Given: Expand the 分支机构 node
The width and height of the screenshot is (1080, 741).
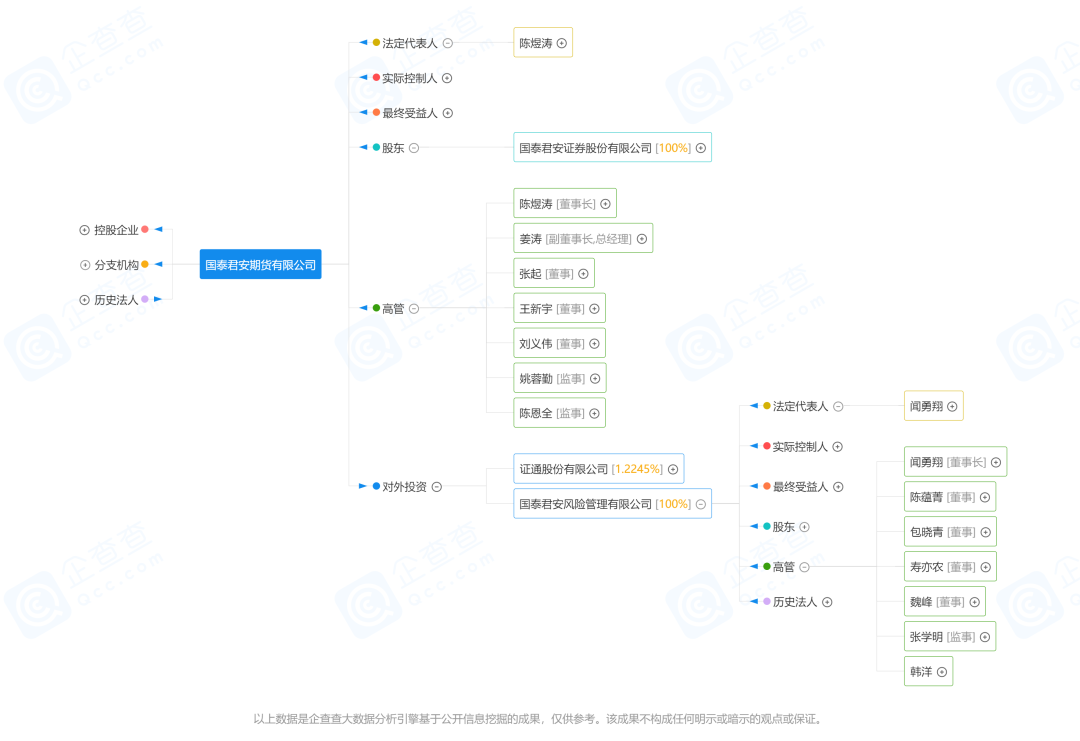Looking at the screenshot, I should pyautogui.click(x=85, y=265).
